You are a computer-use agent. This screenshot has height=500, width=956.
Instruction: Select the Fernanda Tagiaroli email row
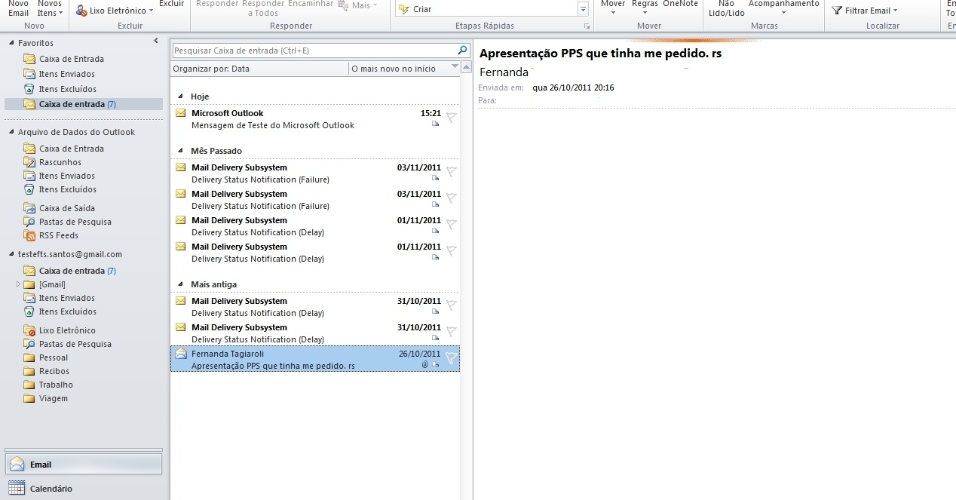(x=315, y=359)
